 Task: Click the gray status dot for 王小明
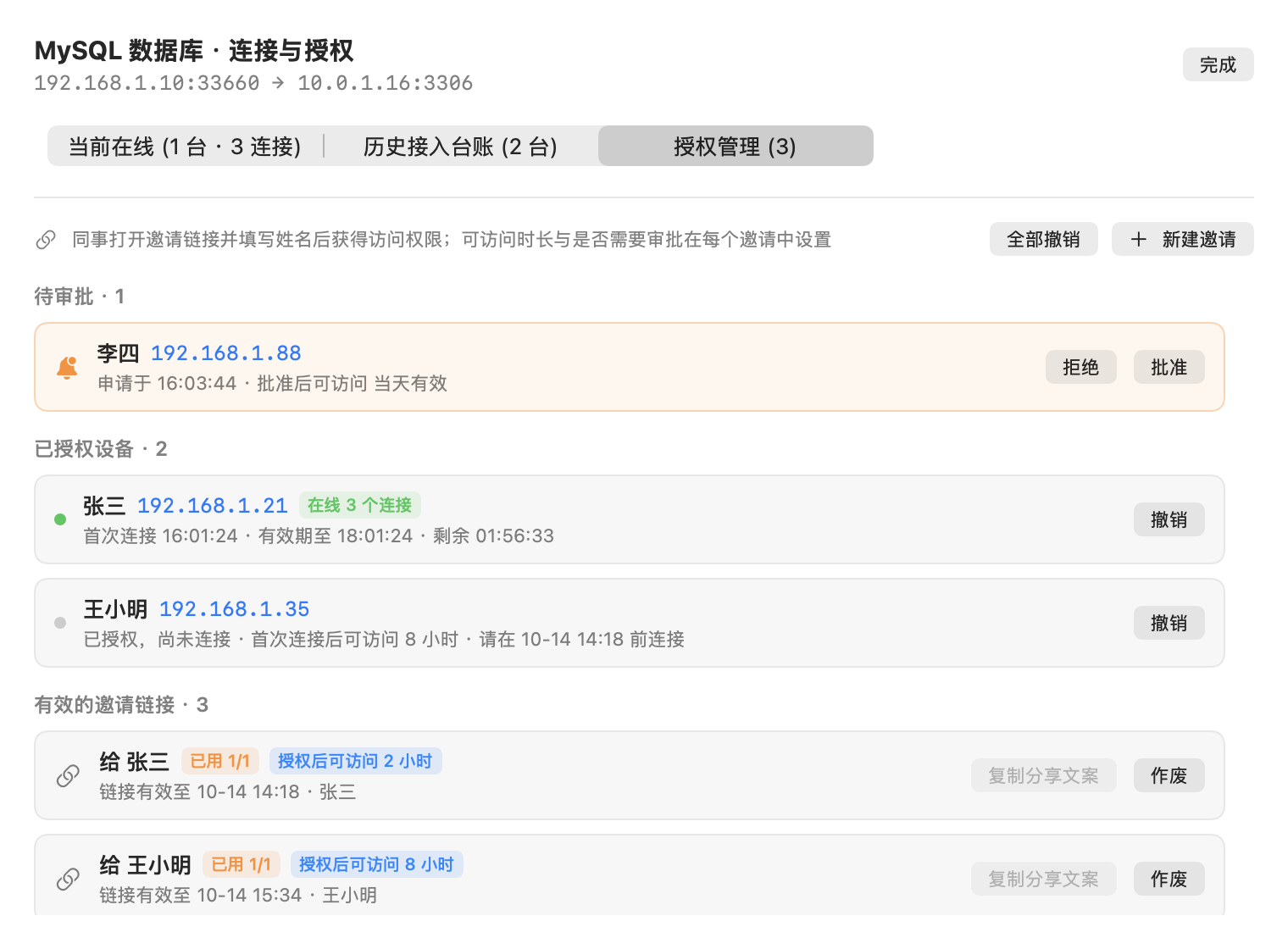click(x=60, y=623)
